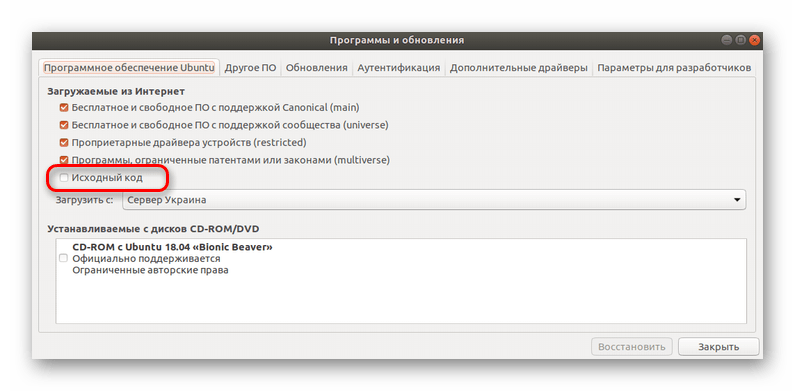Switch to the Другое ПО tab
795x391 pixels.
(250, 68)
